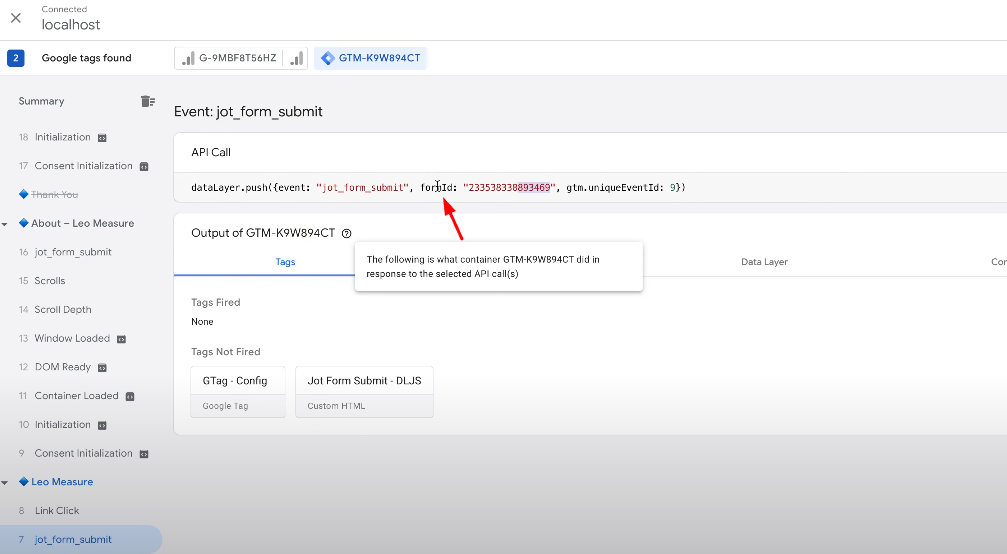
Task: Open the struck-through Thank You page
Action: pyautogui.click(x=55, y=195)
